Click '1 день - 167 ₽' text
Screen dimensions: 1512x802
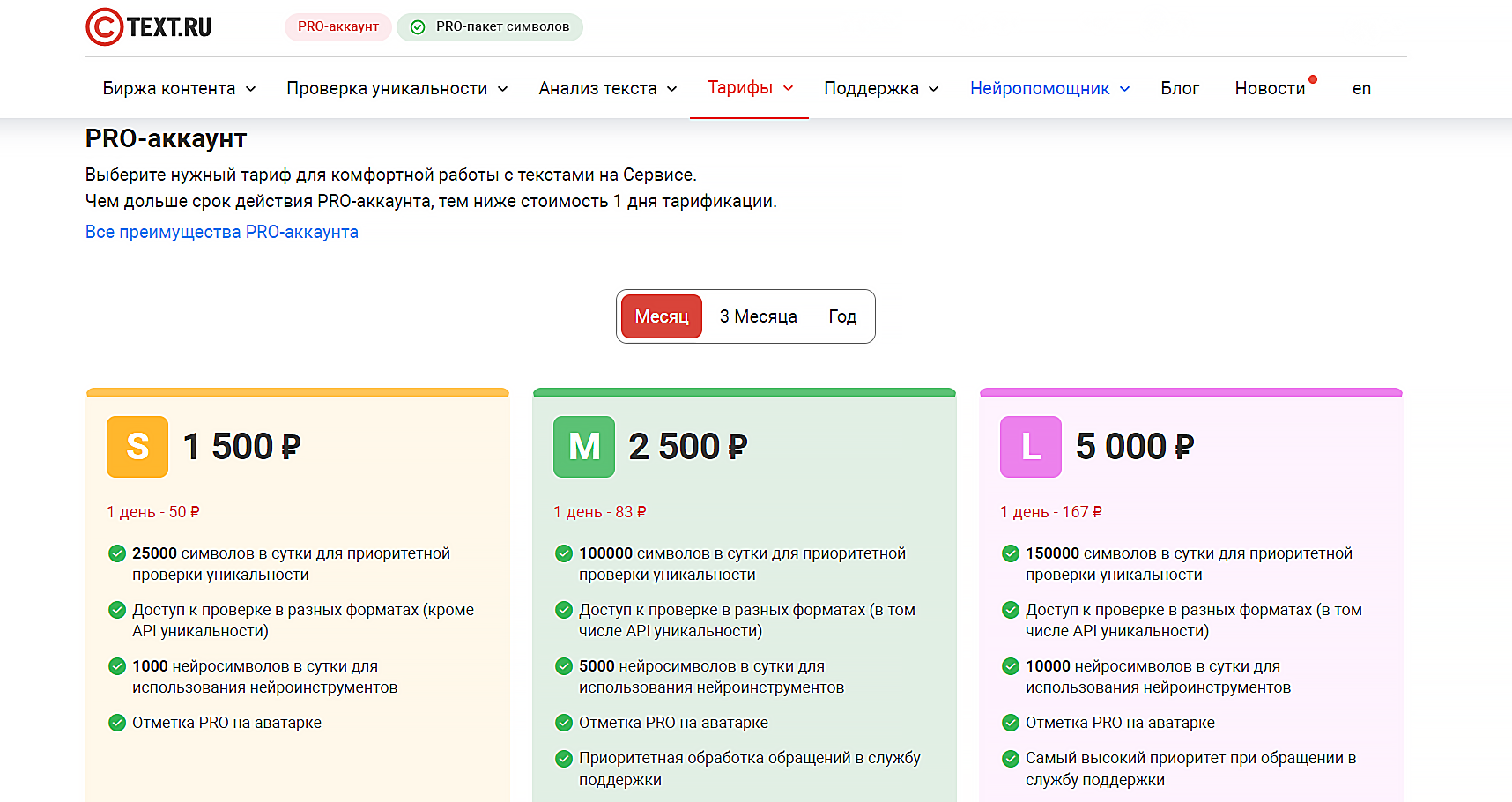(x=1051, y=512)
